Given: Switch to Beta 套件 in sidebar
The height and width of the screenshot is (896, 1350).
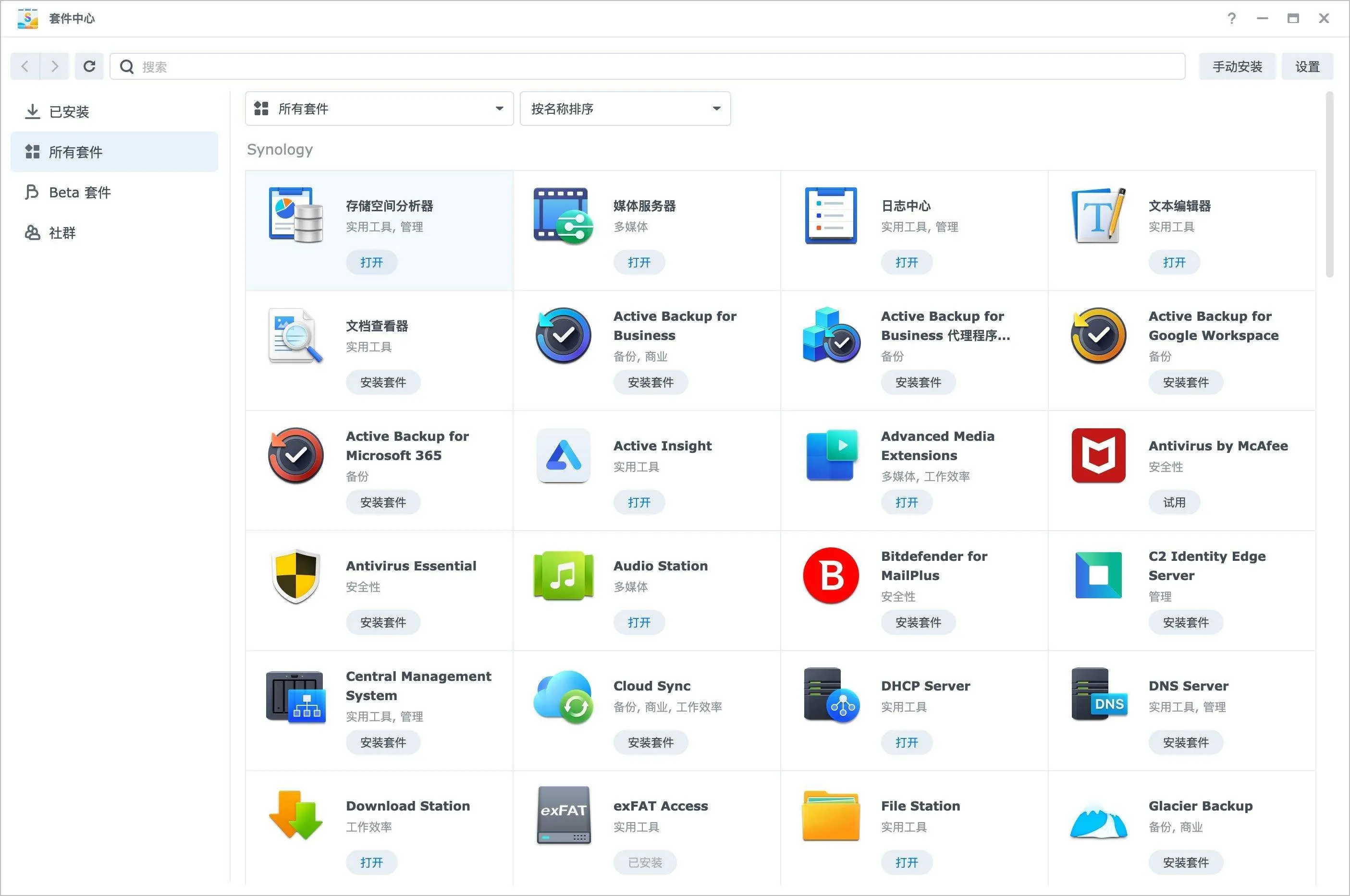Looking at the screenshot, I should tap(79, 193).
